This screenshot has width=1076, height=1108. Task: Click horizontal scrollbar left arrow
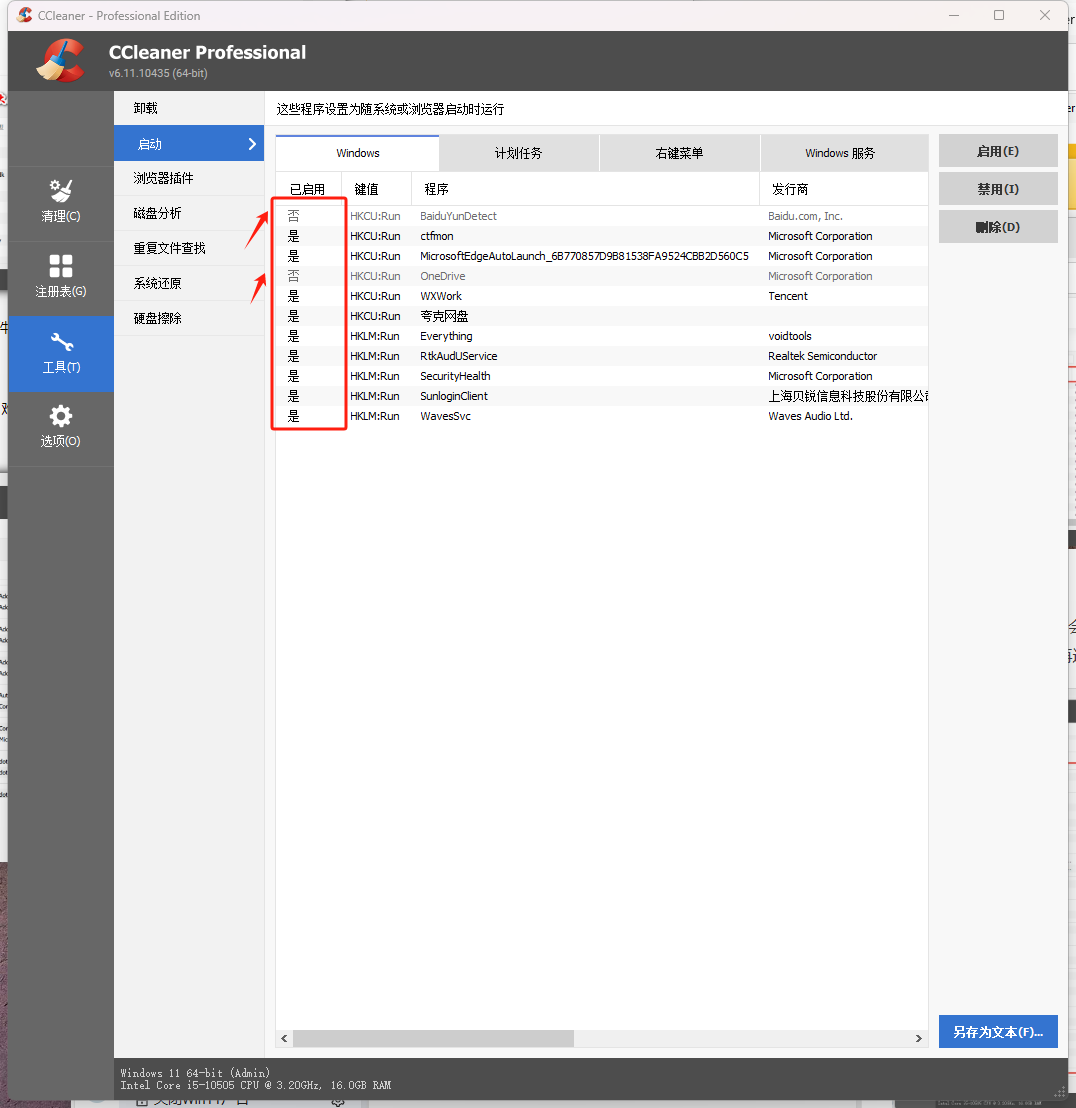coord(284,1038)
